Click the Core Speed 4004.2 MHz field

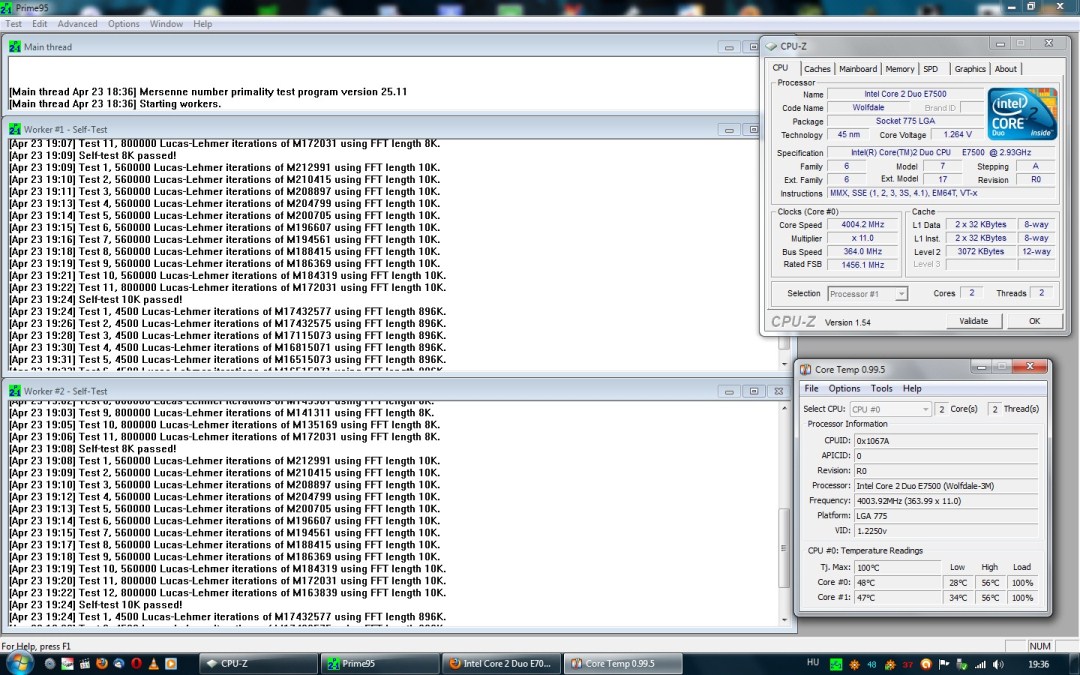tap(862, 225)
